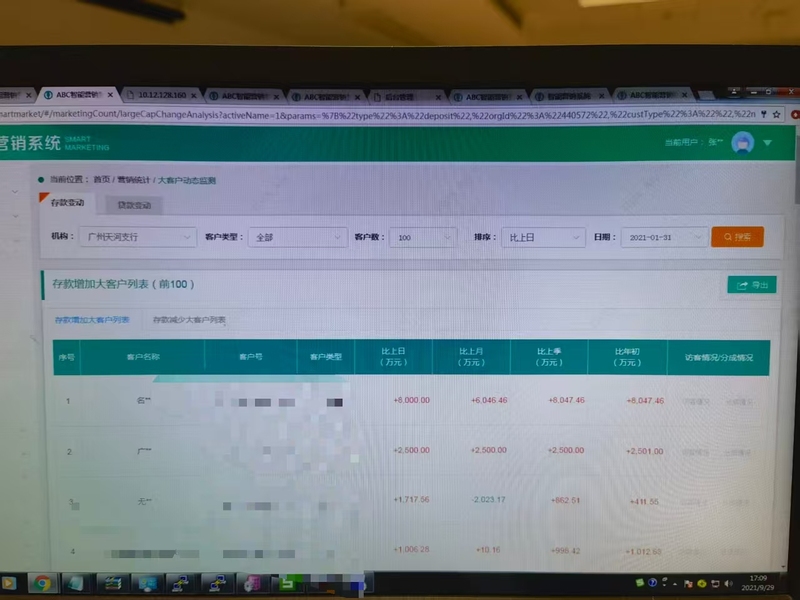Close the 后台管理 browser tab
Image resolution: width=800 pixels, height=600 pixels.
pos(438,97)
